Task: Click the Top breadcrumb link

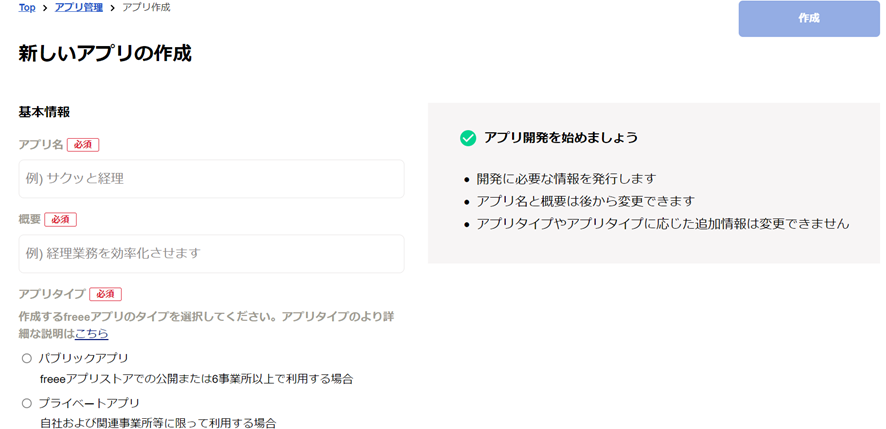Action: [27, 8]
